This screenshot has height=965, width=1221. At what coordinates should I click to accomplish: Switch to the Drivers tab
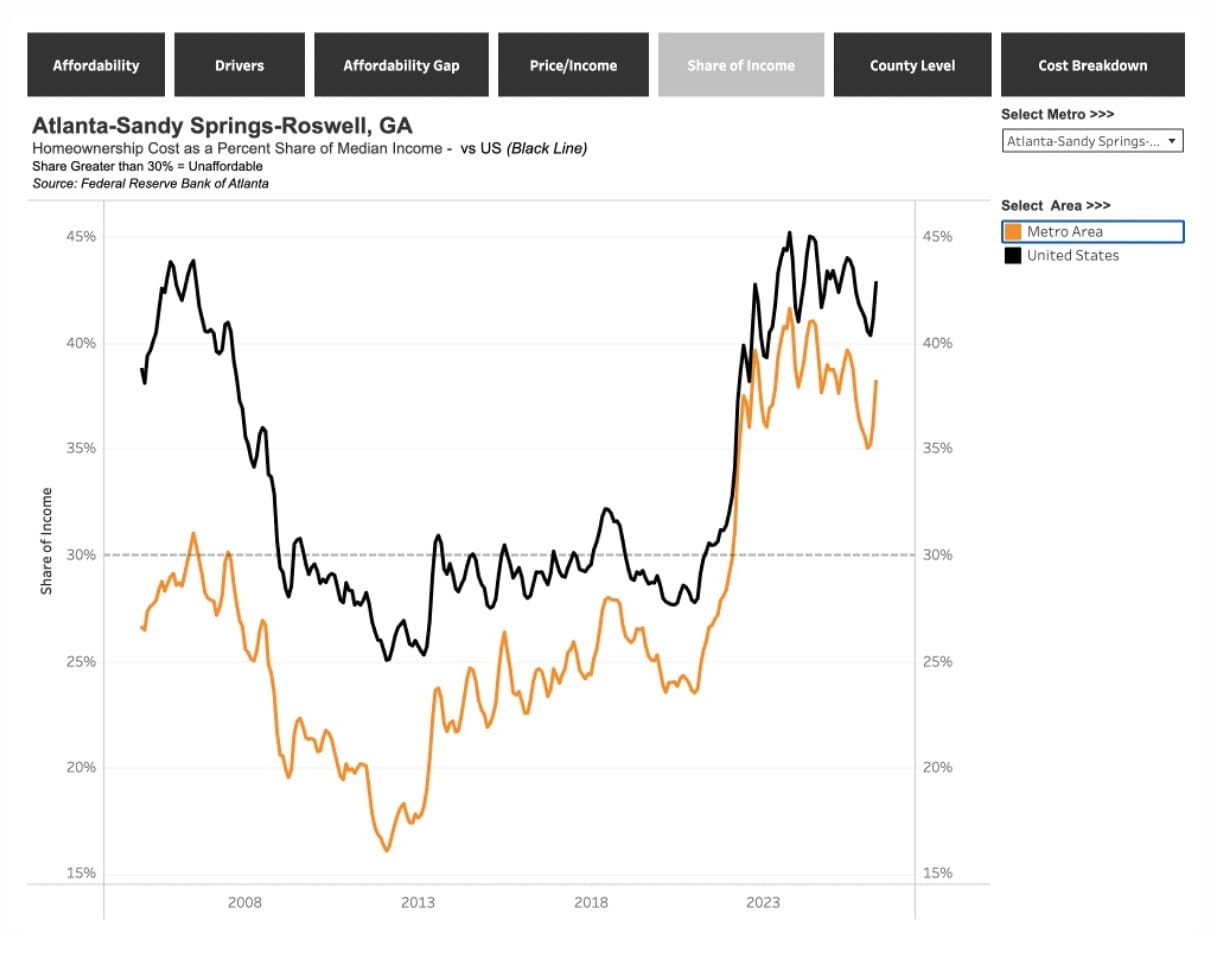[x=239, y=65]
